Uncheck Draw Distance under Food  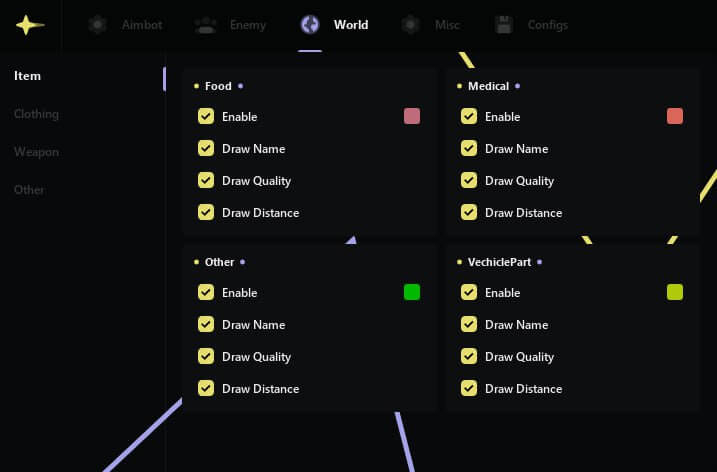pyautogui.click(x=206, y=213)
